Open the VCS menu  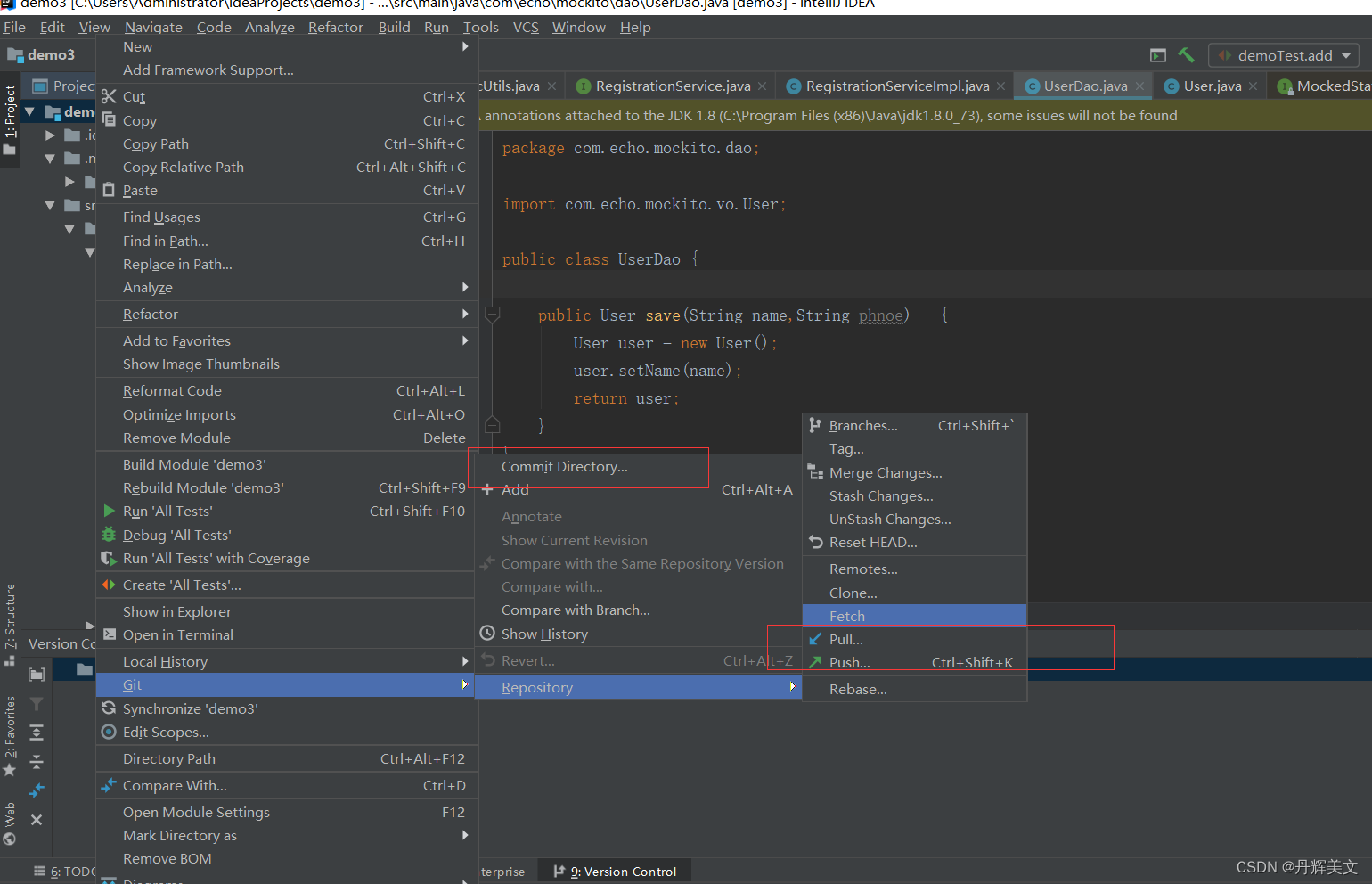point(526,27)
